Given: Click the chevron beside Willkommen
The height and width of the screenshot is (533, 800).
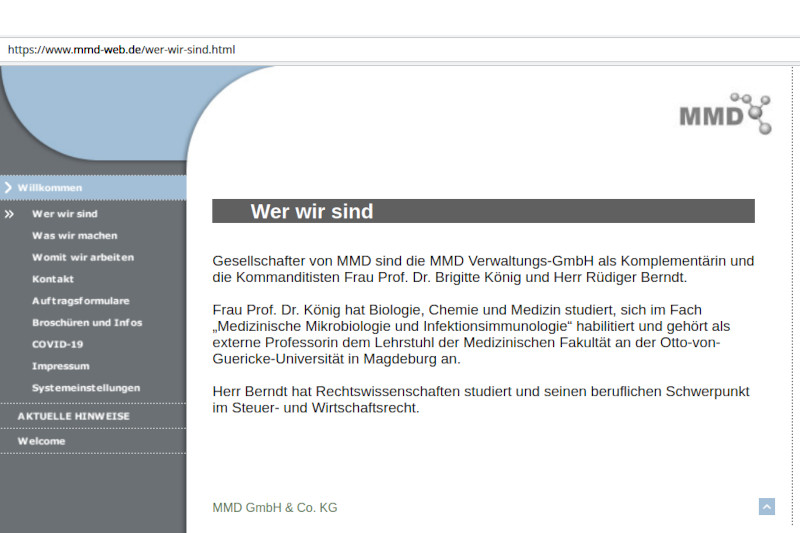Looking at the screenshot, I should click(x=8, y=188).
